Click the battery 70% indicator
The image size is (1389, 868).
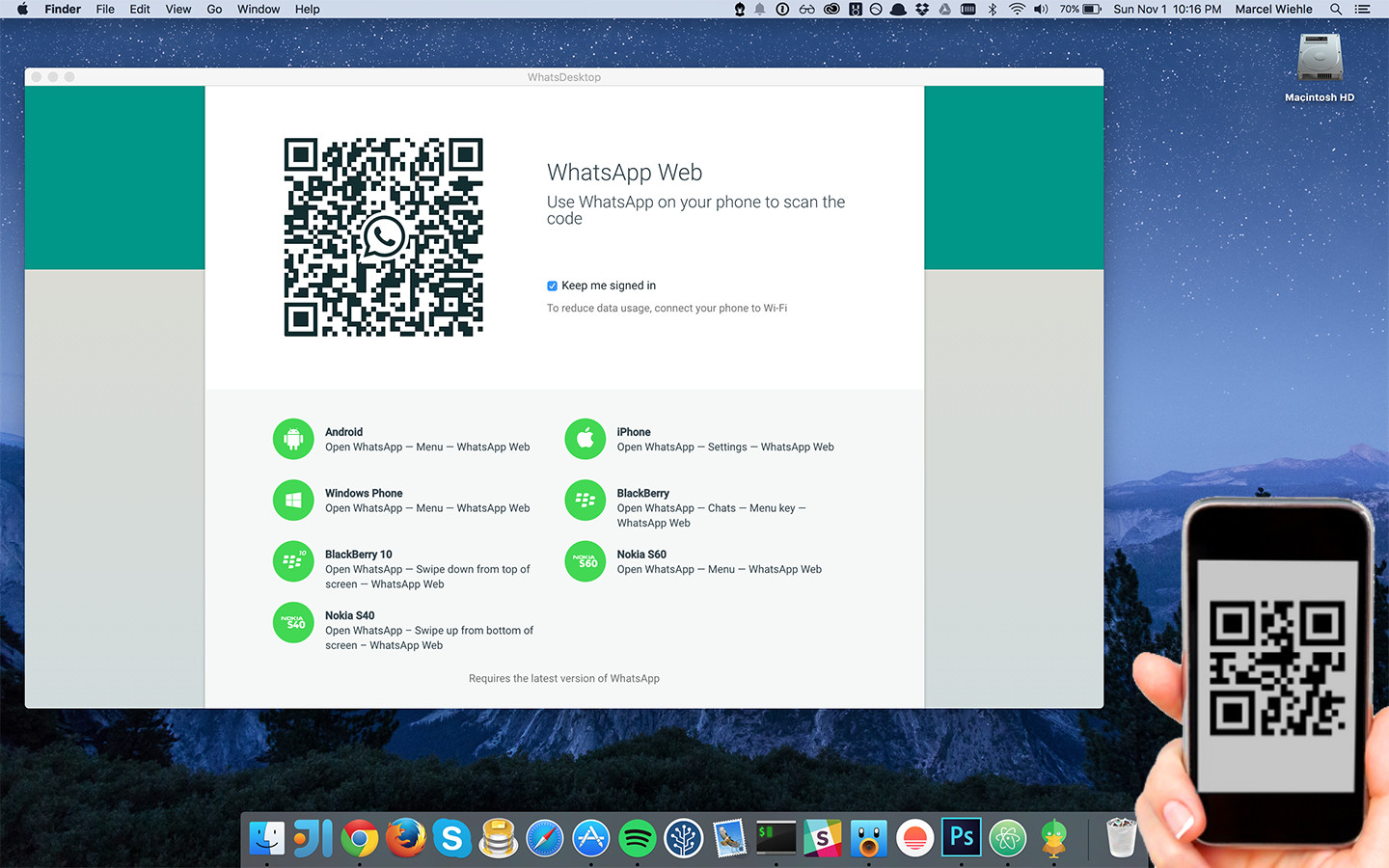pos(1080,9)
